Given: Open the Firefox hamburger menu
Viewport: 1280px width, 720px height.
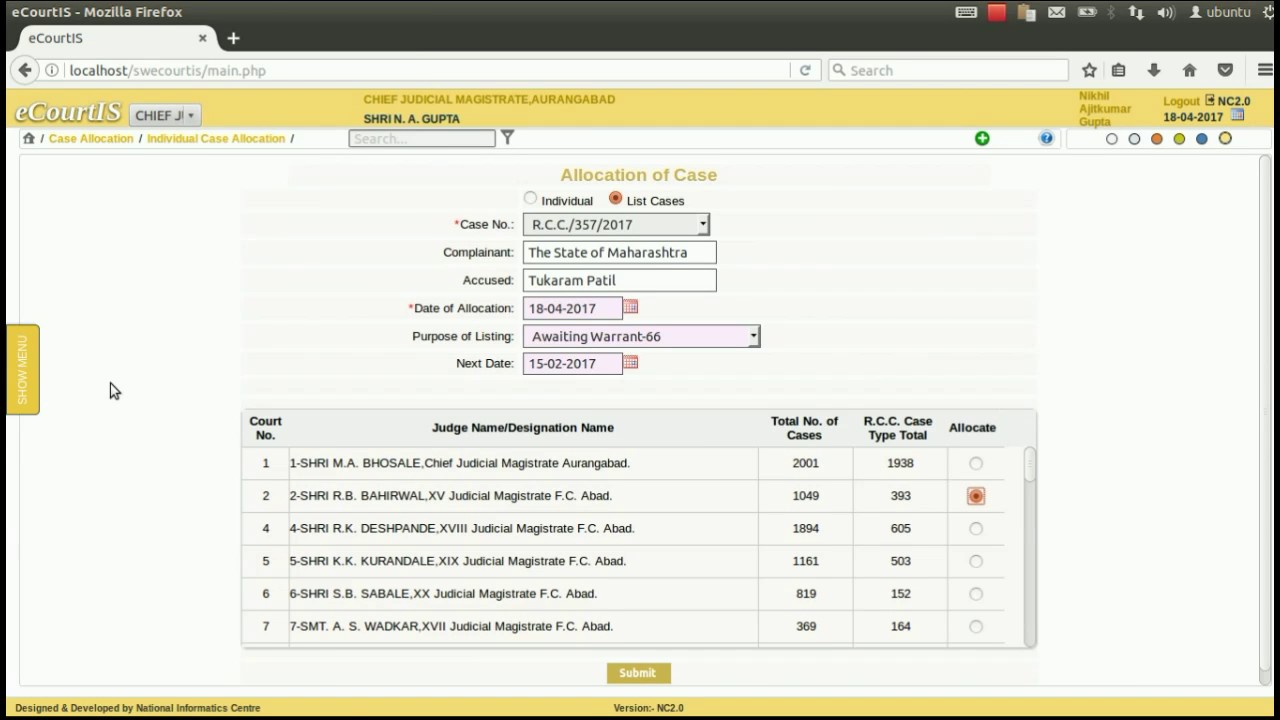Looking at the screenshot, I should pos(1265,70).
